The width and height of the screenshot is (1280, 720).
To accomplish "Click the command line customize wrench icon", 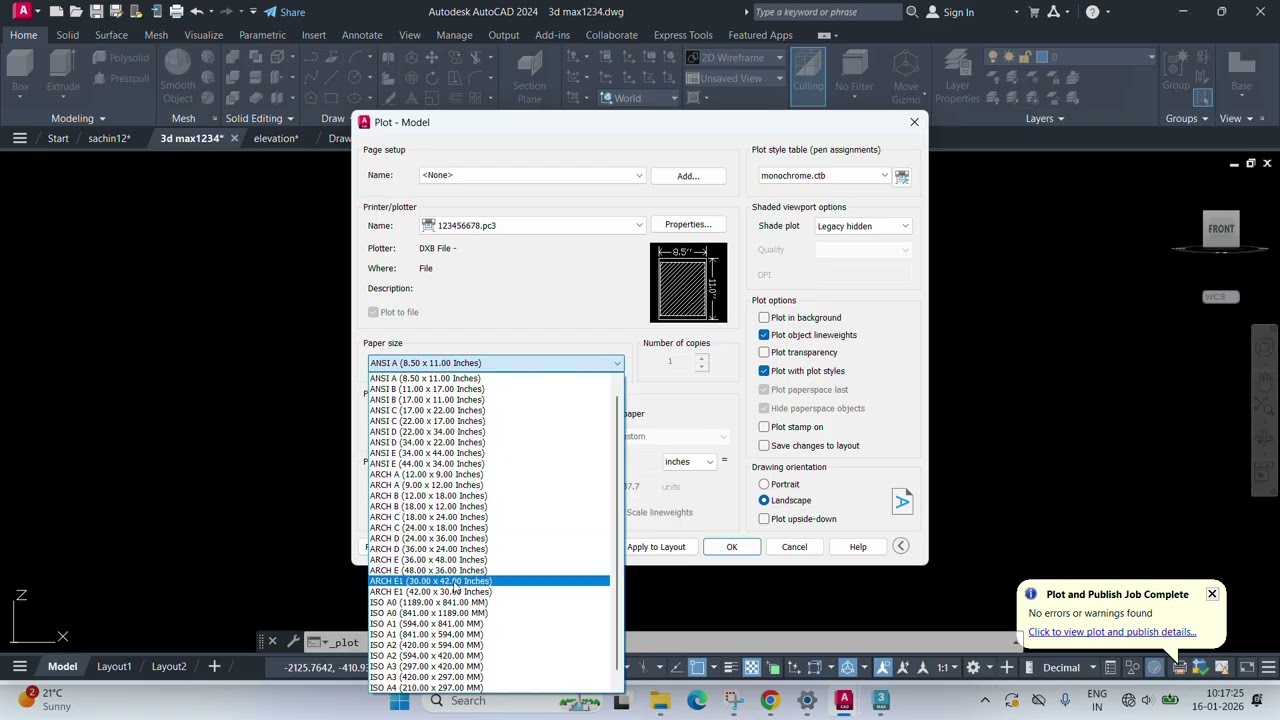I will [293, 641].
